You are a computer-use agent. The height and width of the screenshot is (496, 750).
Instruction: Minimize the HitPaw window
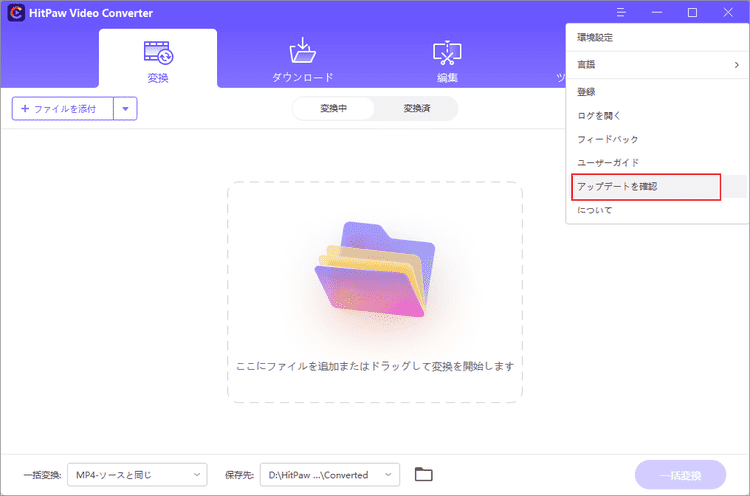click(657, 12)
